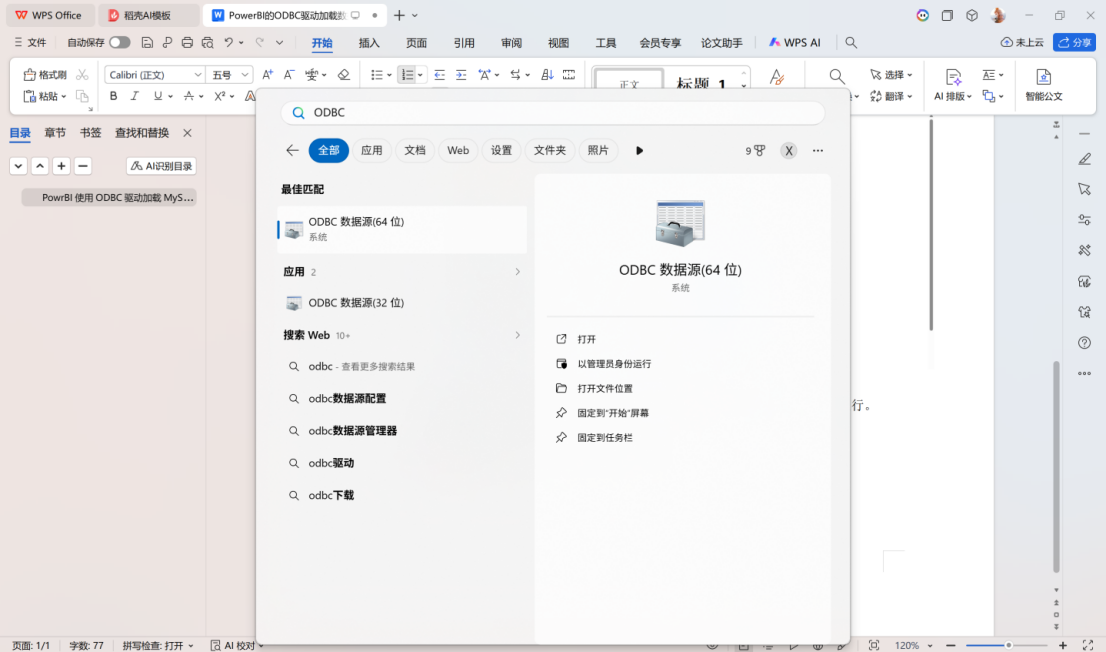
Task: Click the Undo arrow icon
Action: pyautogui.click(x=229, y=42)
